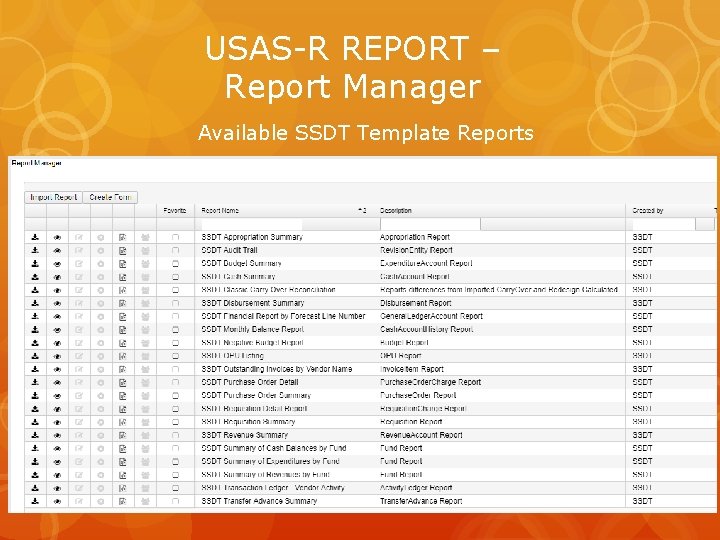The width and height of the screenshot is (720, 540).
Task: Select 'SSDT Purchase Order Summary' report name
Action: click(x=256, y=395)
